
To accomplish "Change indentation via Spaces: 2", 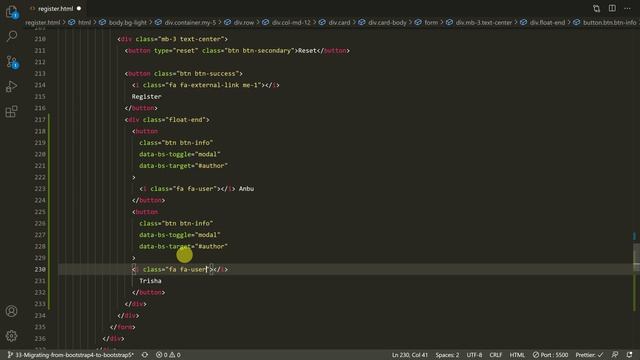I will point(447,355).
